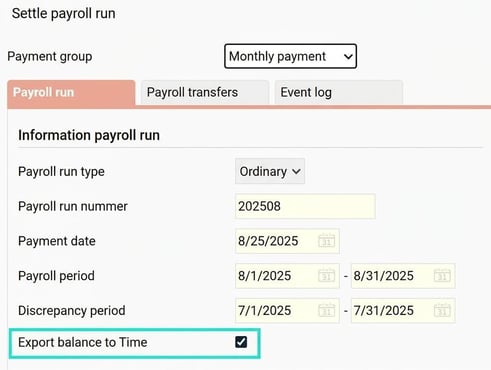Open calendar for Payroll period start date
Image resolution: width=491 pixels, height=370 pixels.
coord(326,276)
